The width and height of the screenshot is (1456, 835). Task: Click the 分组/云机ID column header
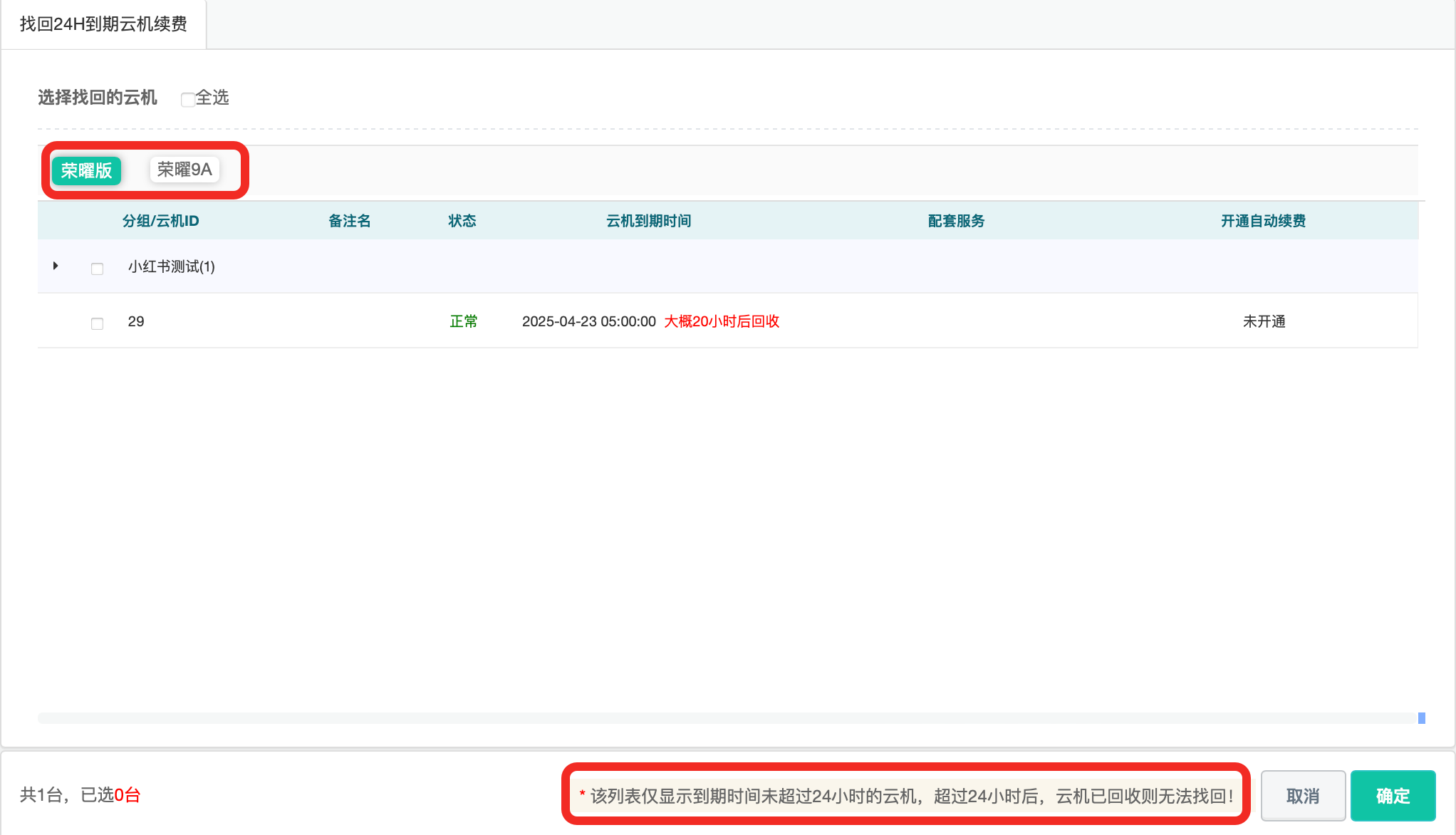160,221
